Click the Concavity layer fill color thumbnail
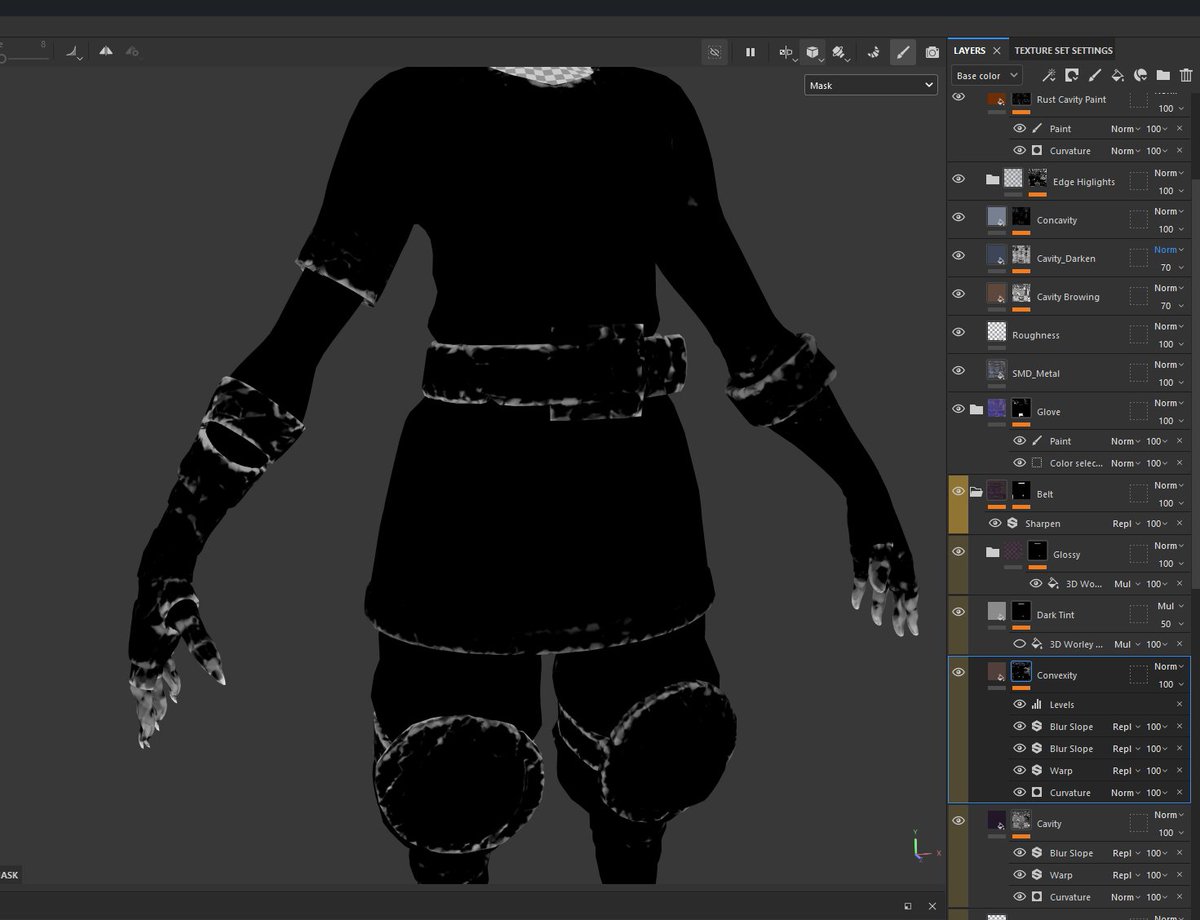This screenshot has width=1200, height=920. (x=996, y=217)
